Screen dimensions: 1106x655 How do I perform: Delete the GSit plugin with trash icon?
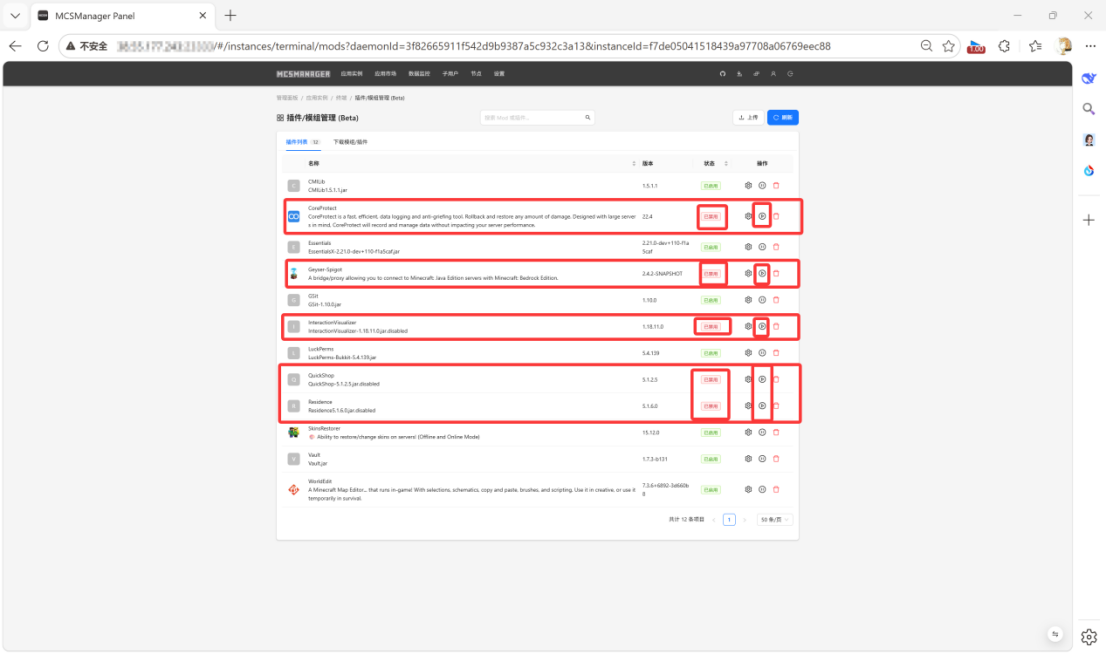click(776, 300)
